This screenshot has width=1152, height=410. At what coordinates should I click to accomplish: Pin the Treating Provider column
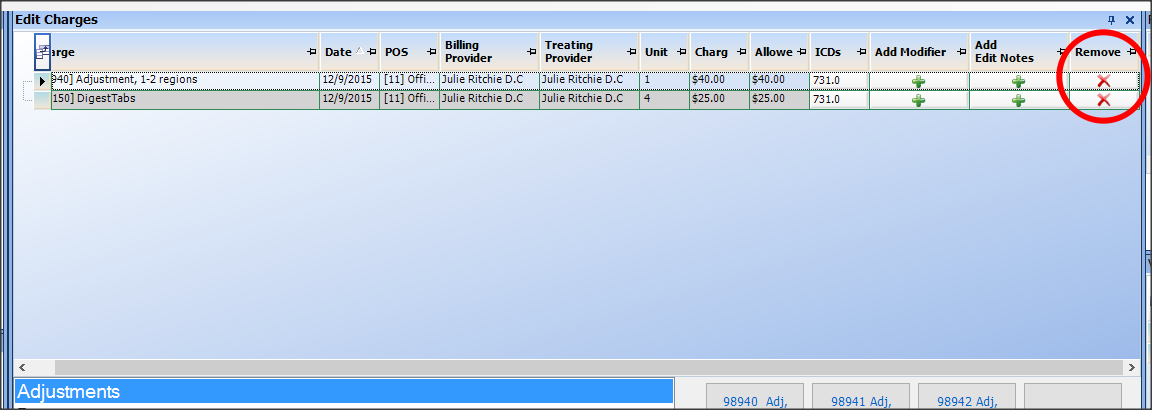pyautogui.click(x=632, y=52)
